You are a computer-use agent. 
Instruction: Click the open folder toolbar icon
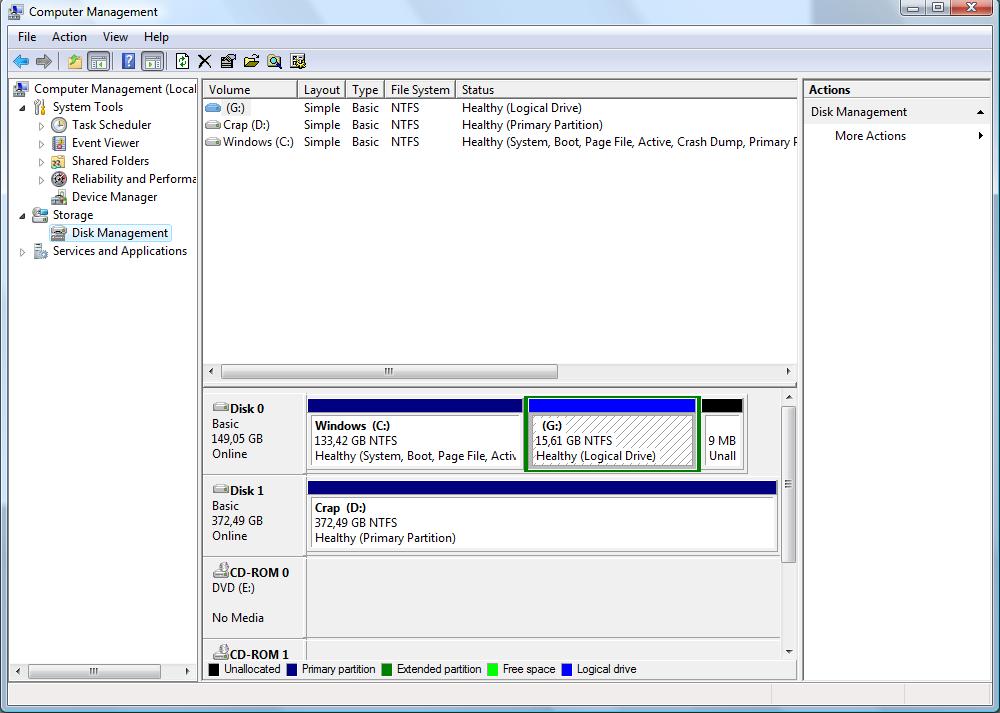pyautogui.click(x=251, y=62)
